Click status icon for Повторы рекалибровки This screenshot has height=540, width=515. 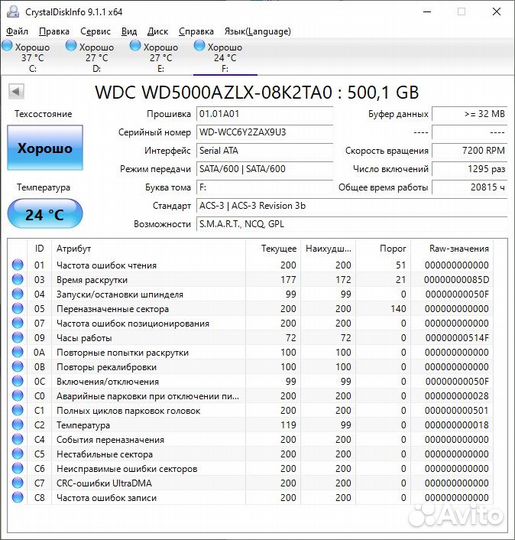point(18,366)
